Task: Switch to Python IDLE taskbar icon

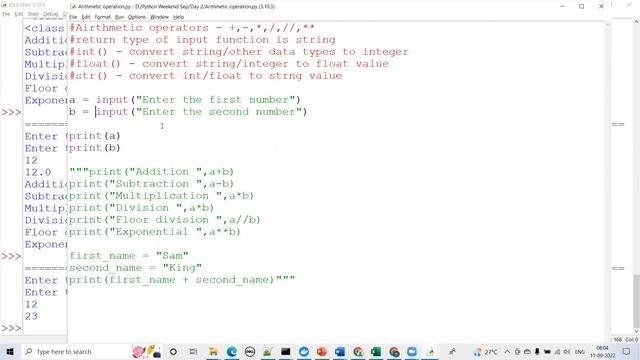Action: click(431, 351)
